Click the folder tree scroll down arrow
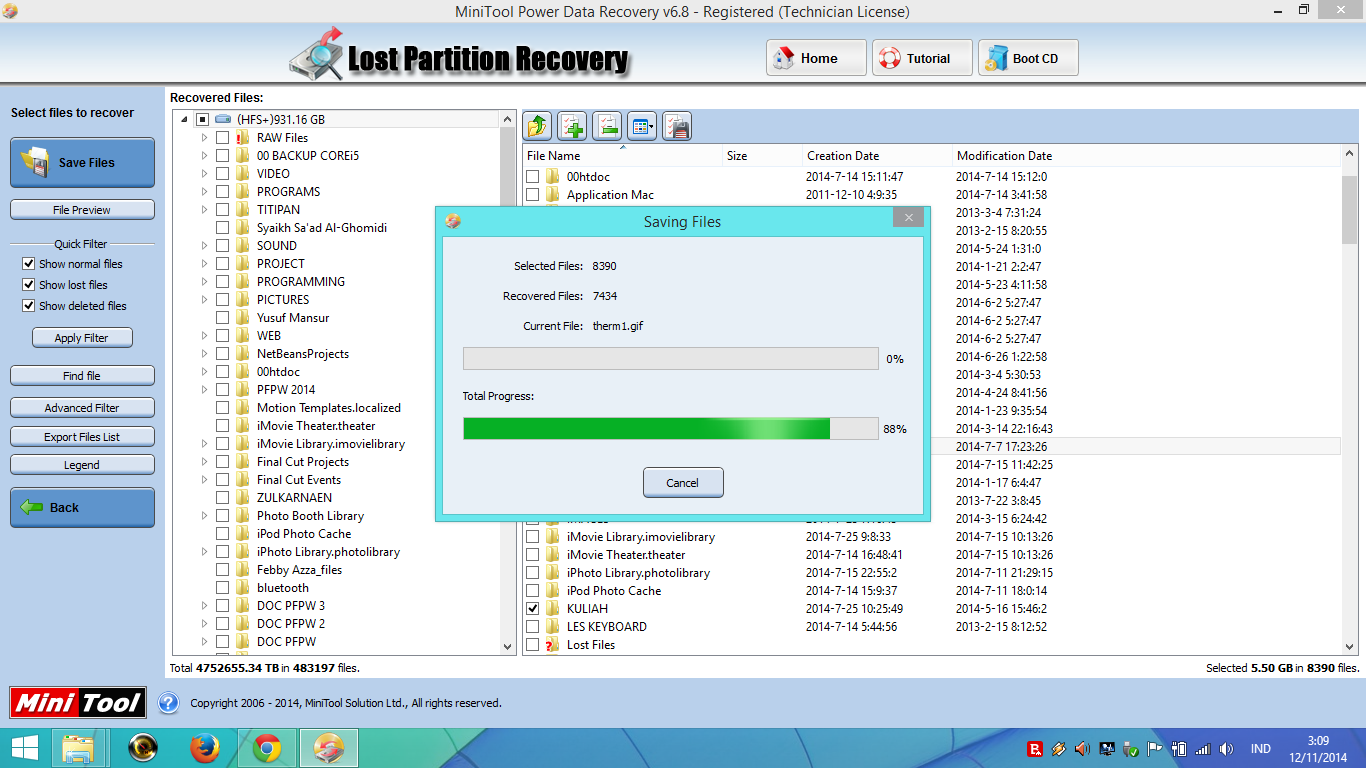 pyautogui.click(x=509, y=646)
